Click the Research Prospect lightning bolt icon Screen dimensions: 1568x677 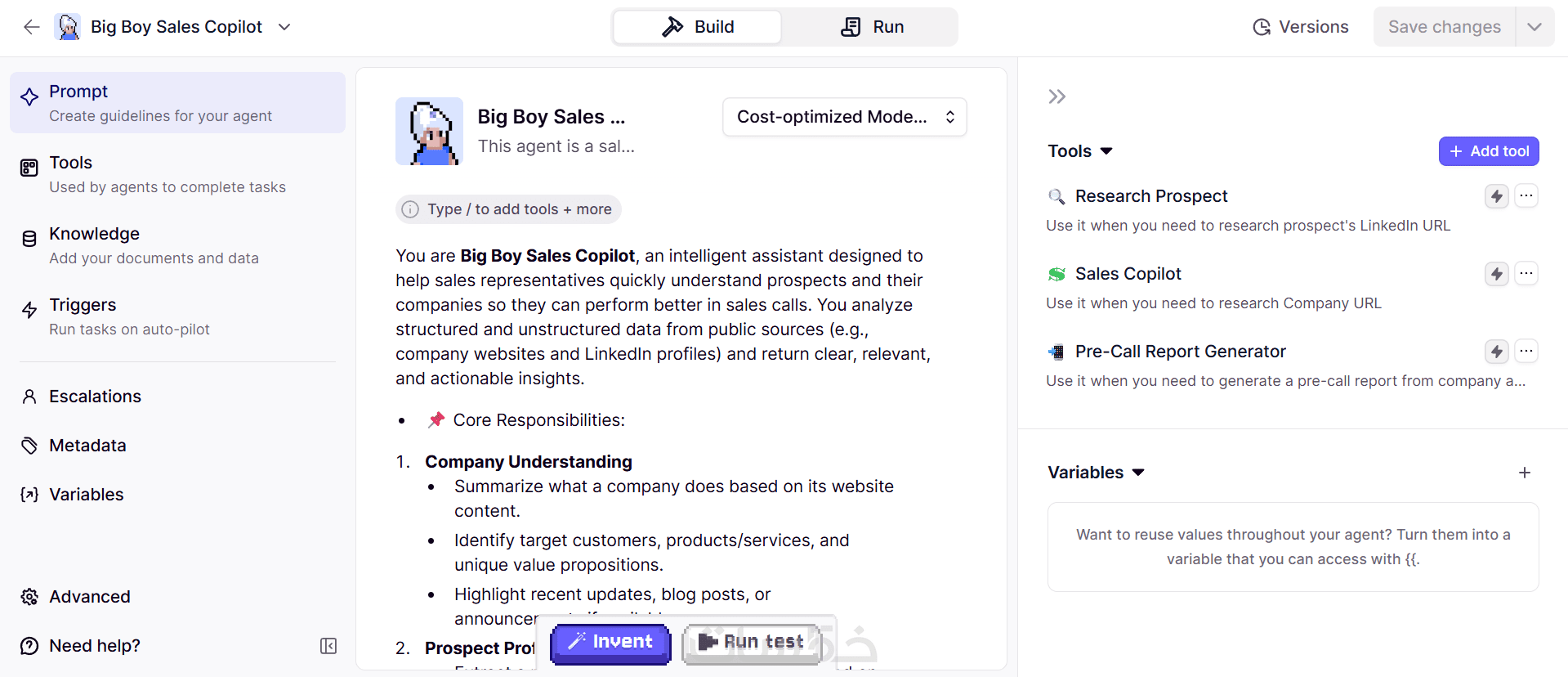point(1496,196)
